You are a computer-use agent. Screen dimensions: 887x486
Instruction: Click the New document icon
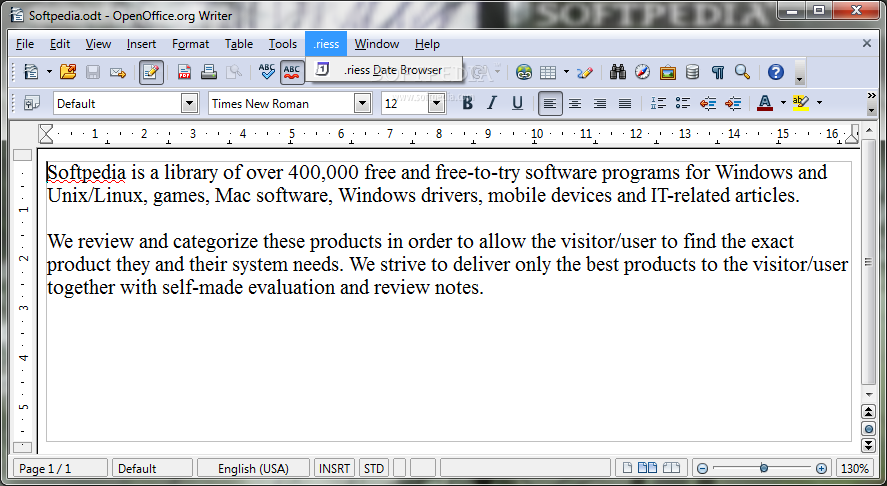coord(32,72)
